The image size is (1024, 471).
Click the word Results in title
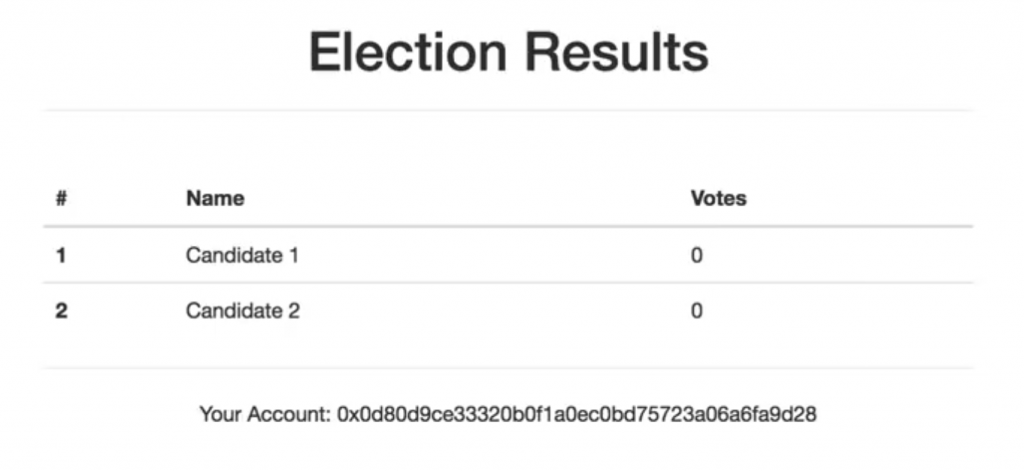point(617,52)
